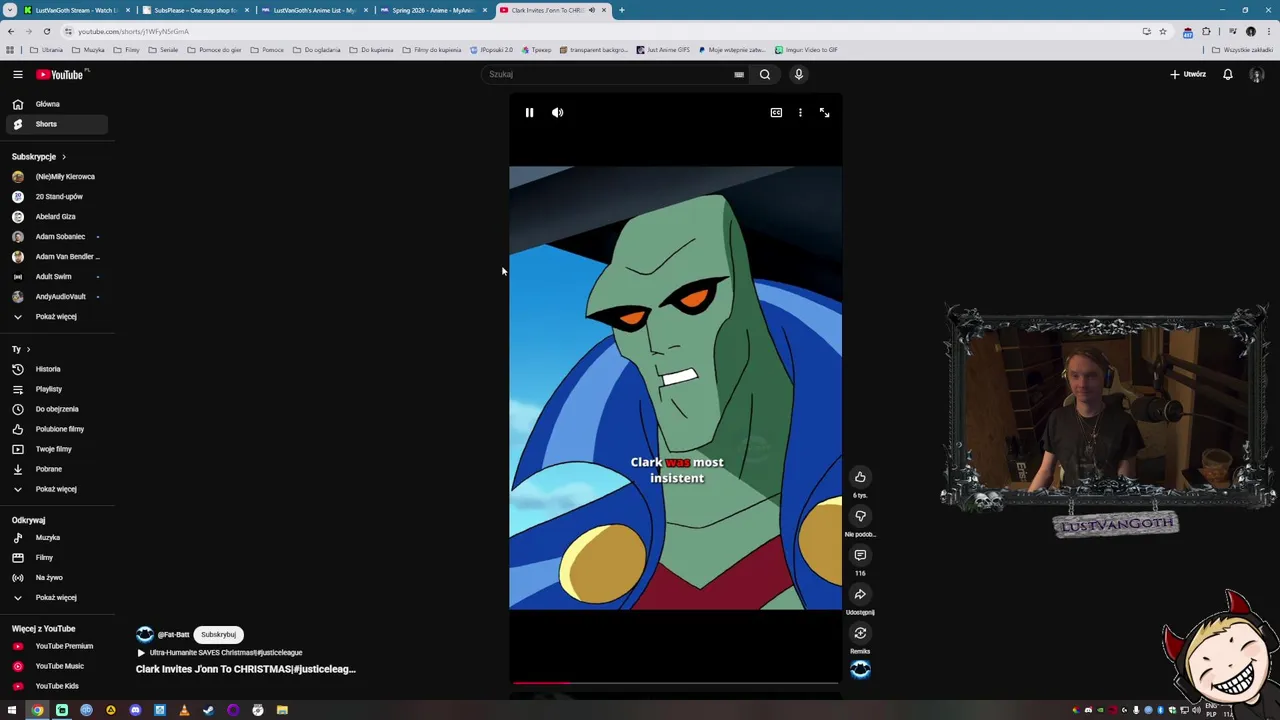
Task: Open the Windows Start menu
Action: [12, 710]
